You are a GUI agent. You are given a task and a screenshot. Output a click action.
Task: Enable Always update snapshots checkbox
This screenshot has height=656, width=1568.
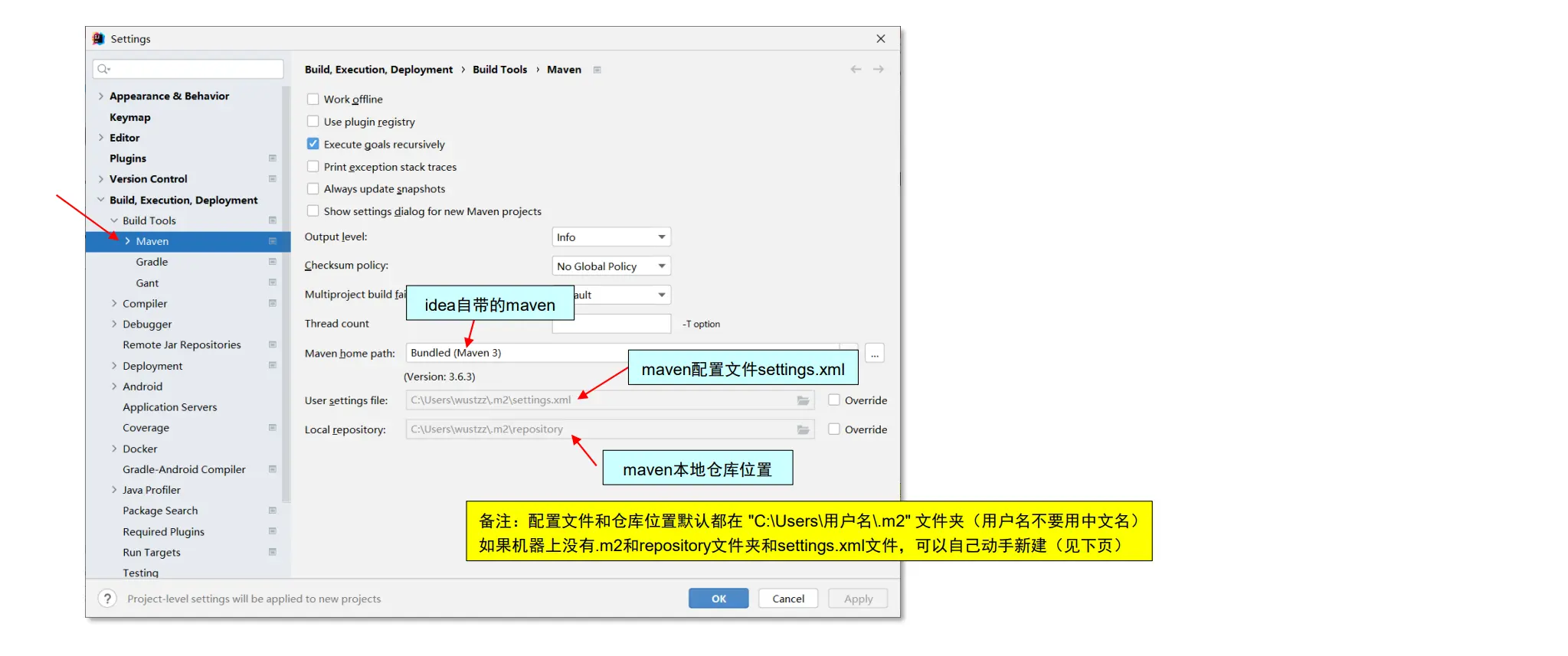point(313,188)
